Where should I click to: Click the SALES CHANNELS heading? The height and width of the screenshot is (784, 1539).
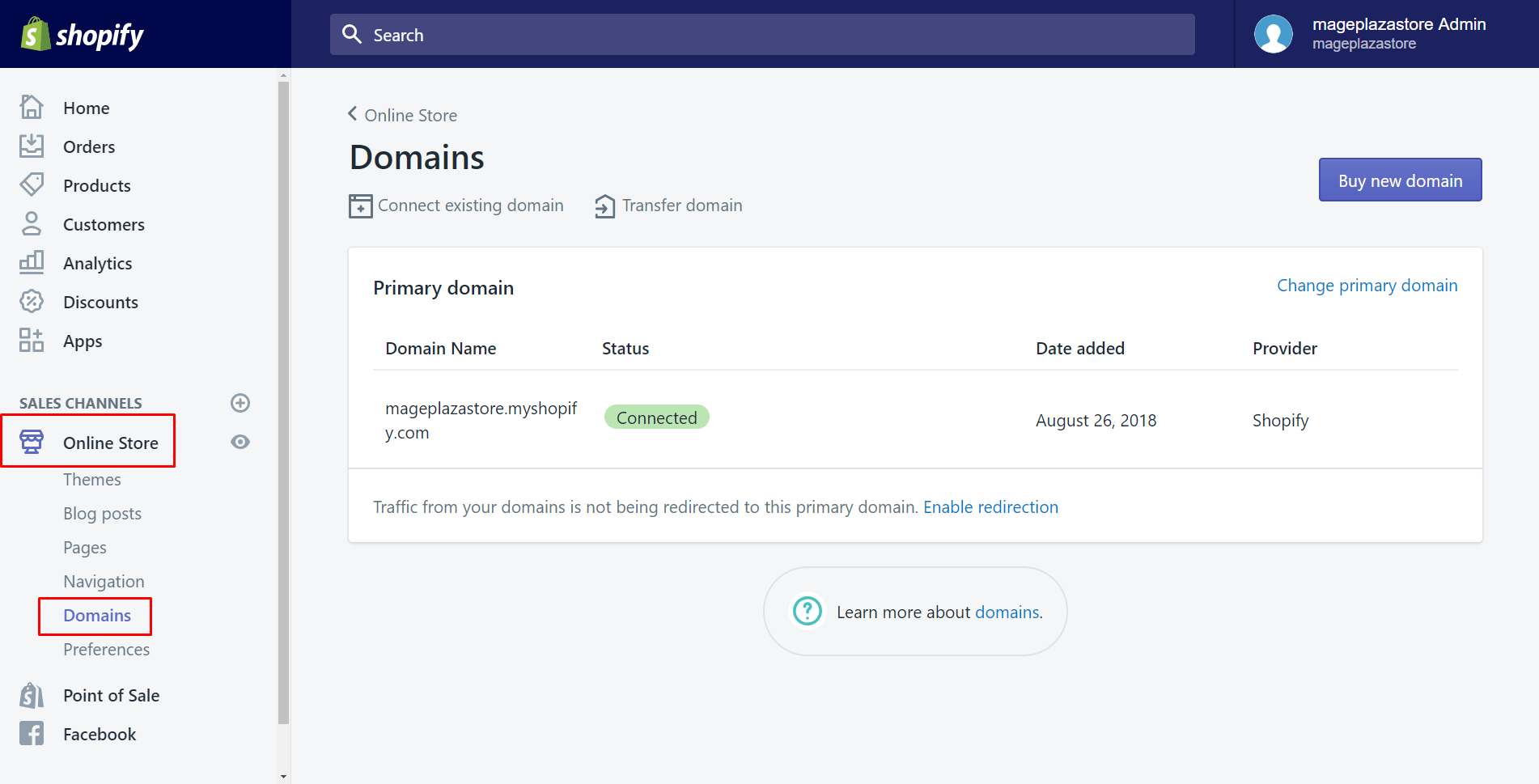tap(80, 403)
